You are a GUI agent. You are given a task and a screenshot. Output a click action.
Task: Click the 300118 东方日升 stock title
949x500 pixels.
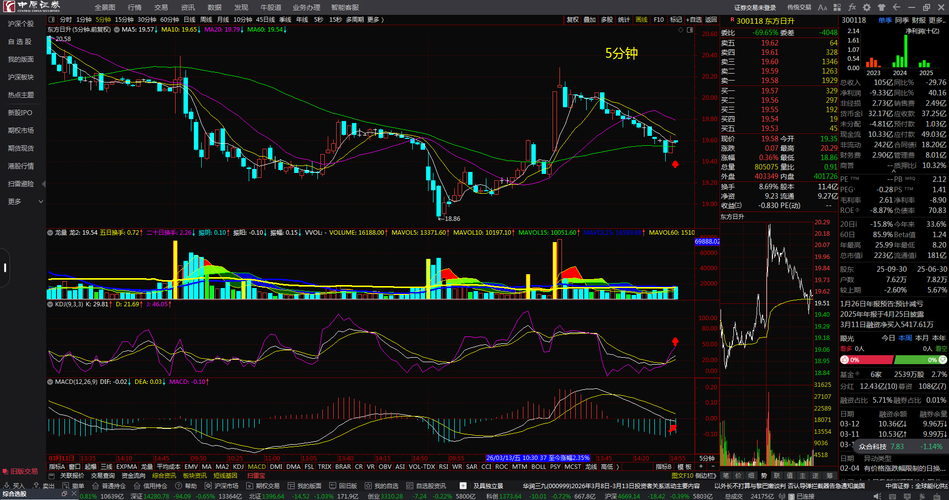click(764, 21)
